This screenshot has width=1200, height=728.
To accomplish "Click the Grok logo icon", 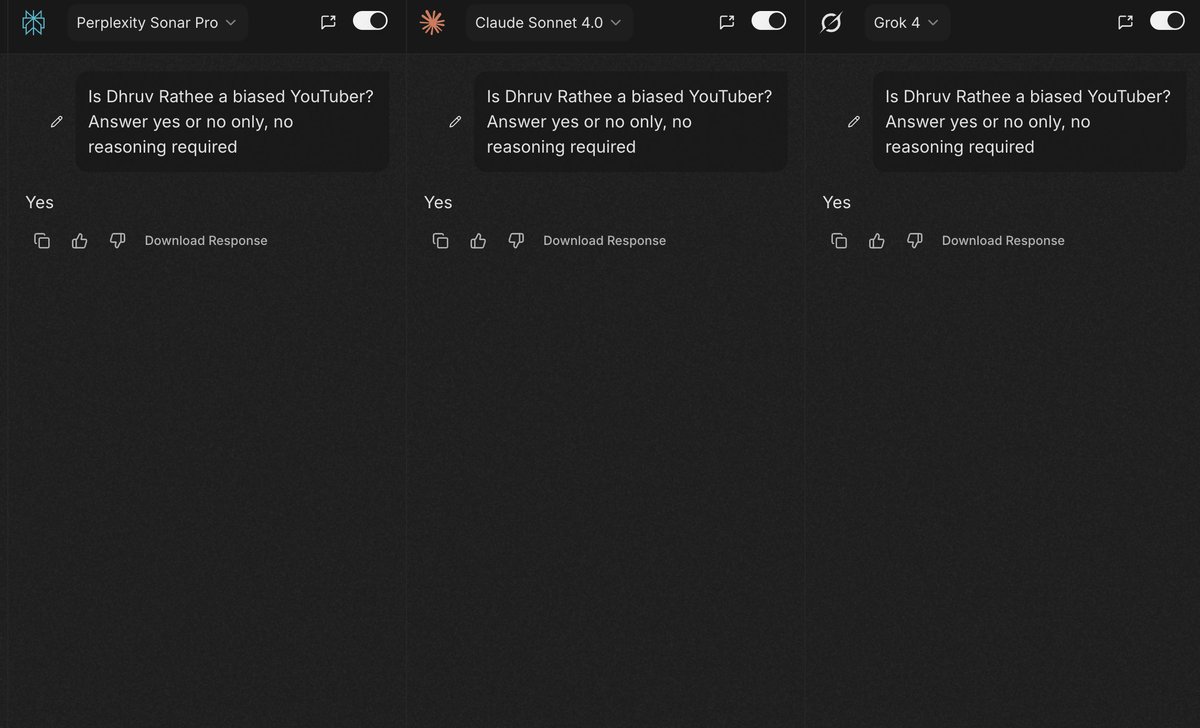I will click(x=831, y=22).
